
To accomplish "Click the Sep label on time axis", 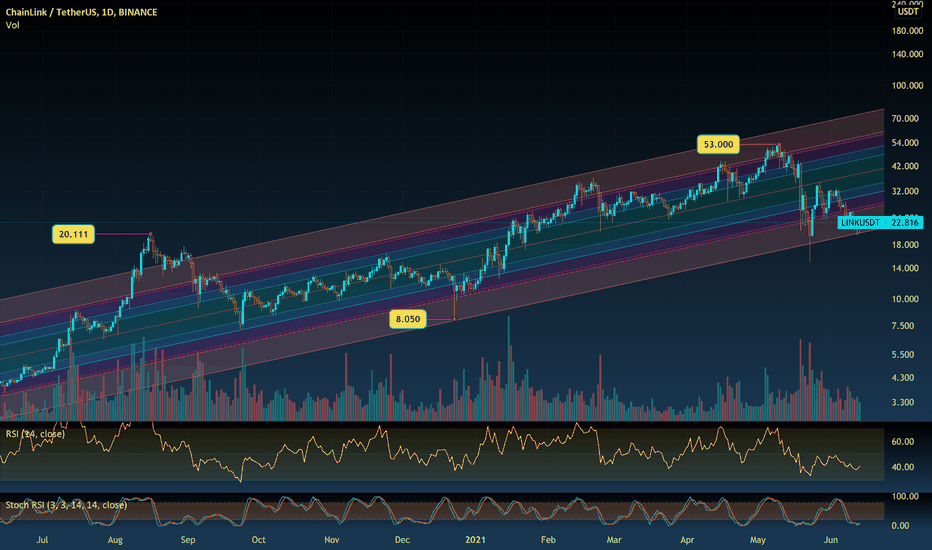I will (x=188, y=540).
